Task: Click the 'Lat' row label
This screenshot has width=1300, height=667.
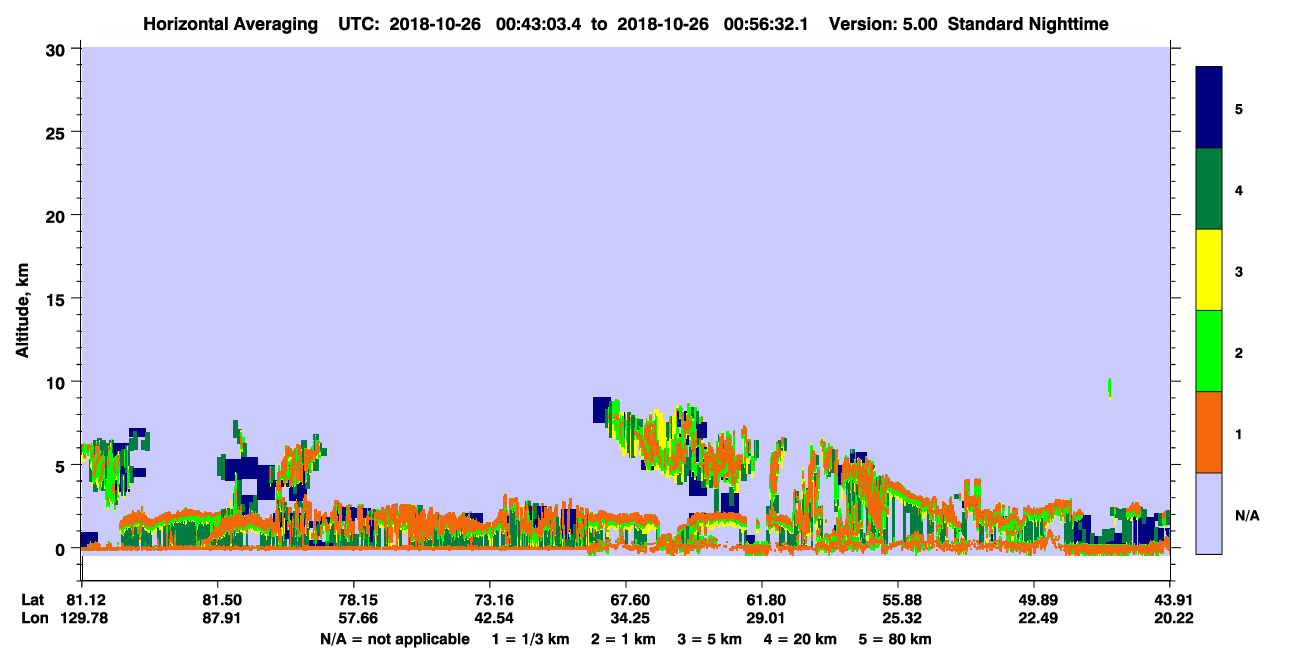Action: tap(33, 600)
